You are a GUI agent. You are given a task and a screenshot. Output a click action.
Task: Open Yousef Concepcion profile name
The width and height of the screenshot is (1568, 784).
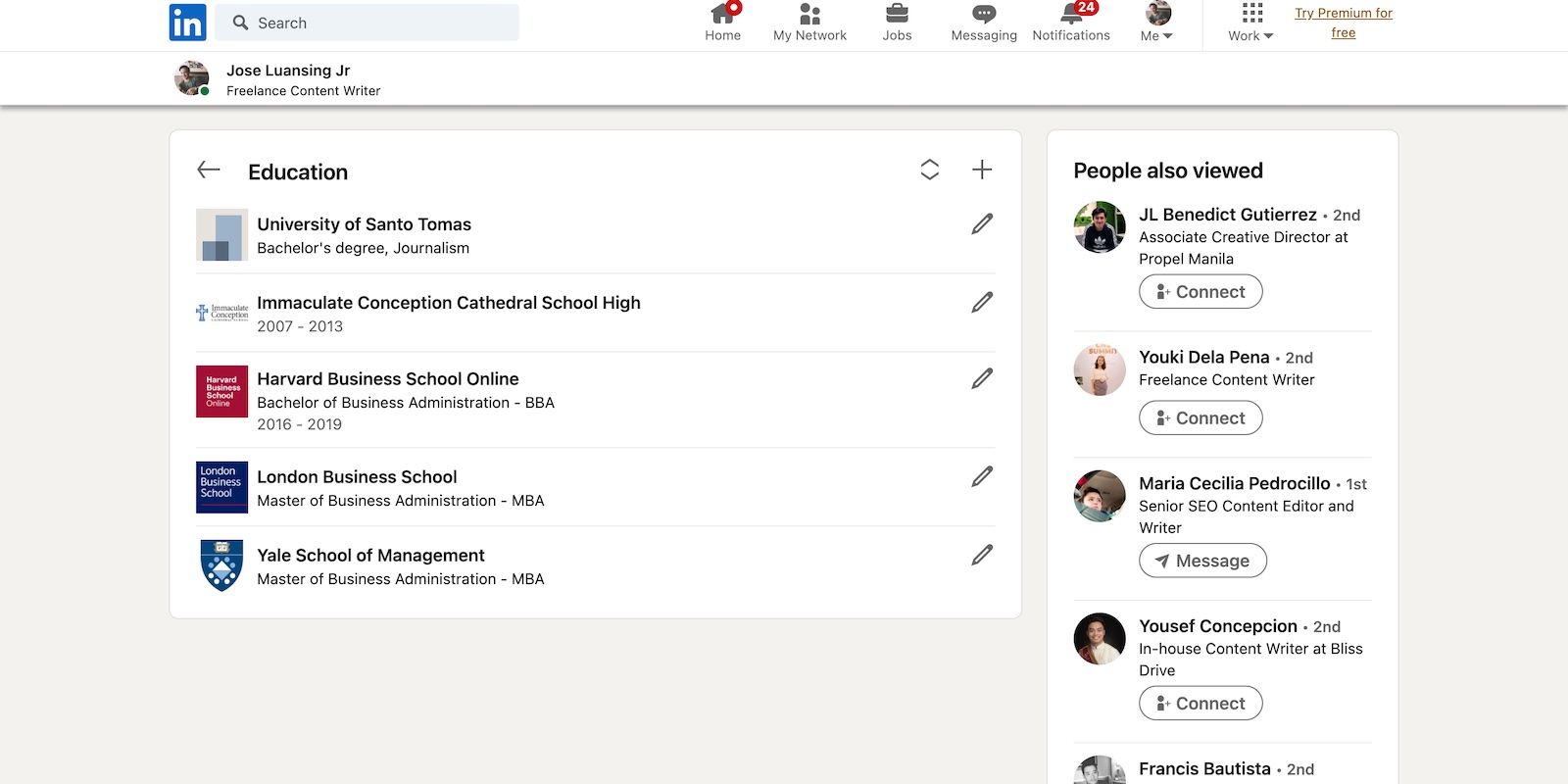coord(1218,626)
